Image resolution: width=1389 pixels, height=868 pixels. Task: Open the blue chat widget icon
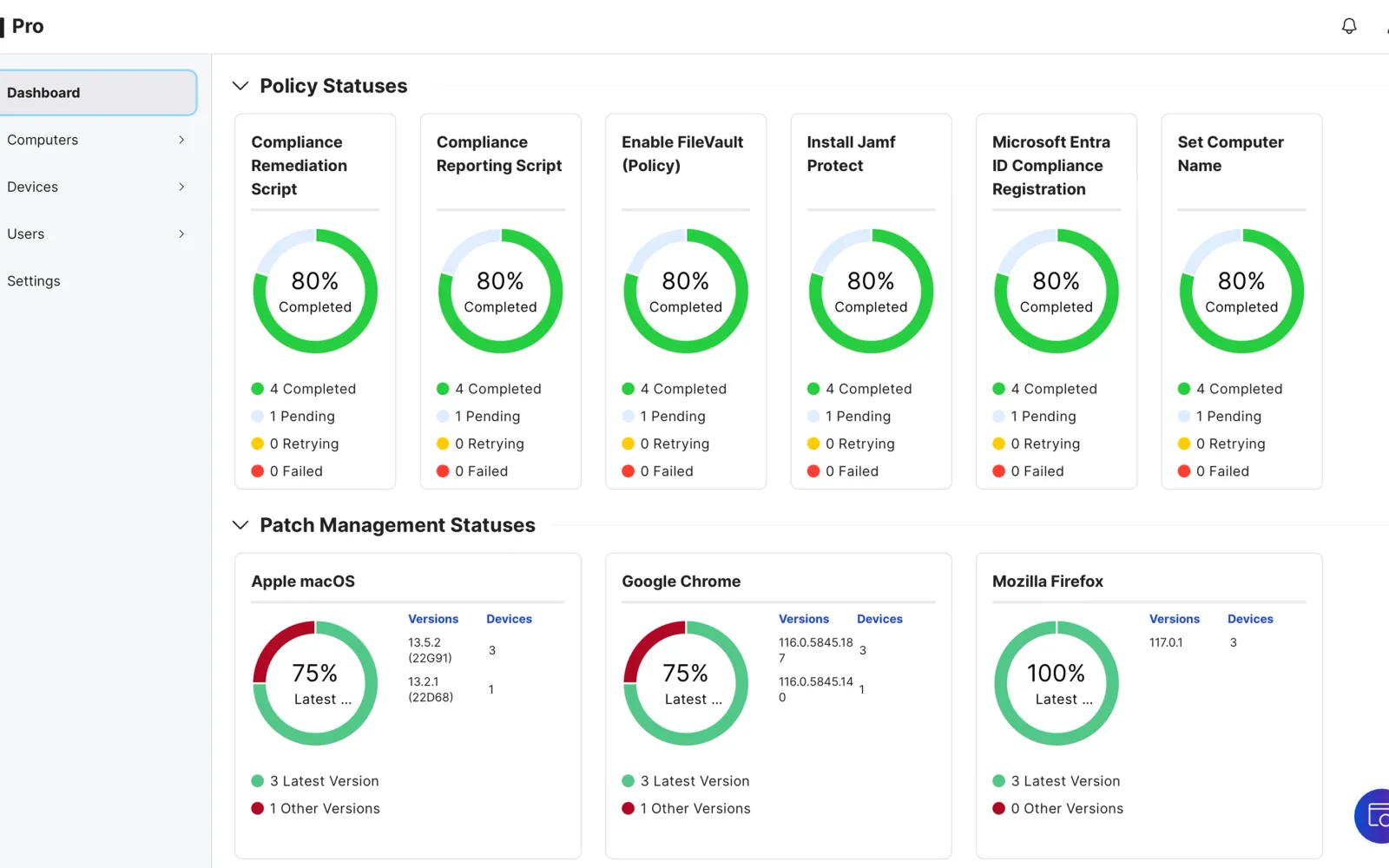pyautogui.click(x=1373, y=816)
